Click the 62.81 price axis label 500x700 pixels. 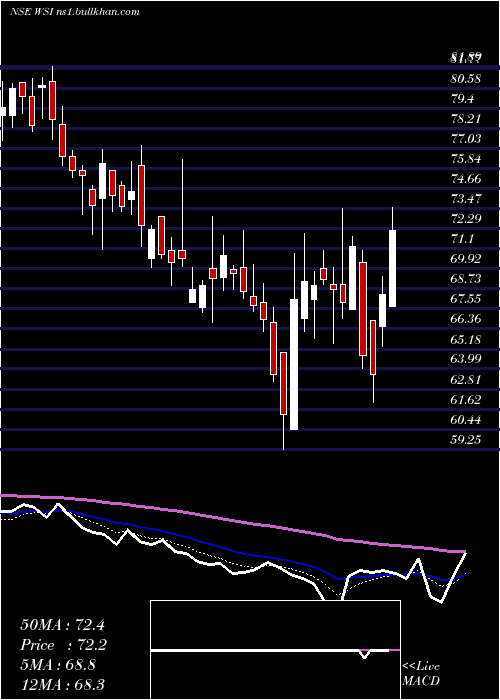point(466,379)
